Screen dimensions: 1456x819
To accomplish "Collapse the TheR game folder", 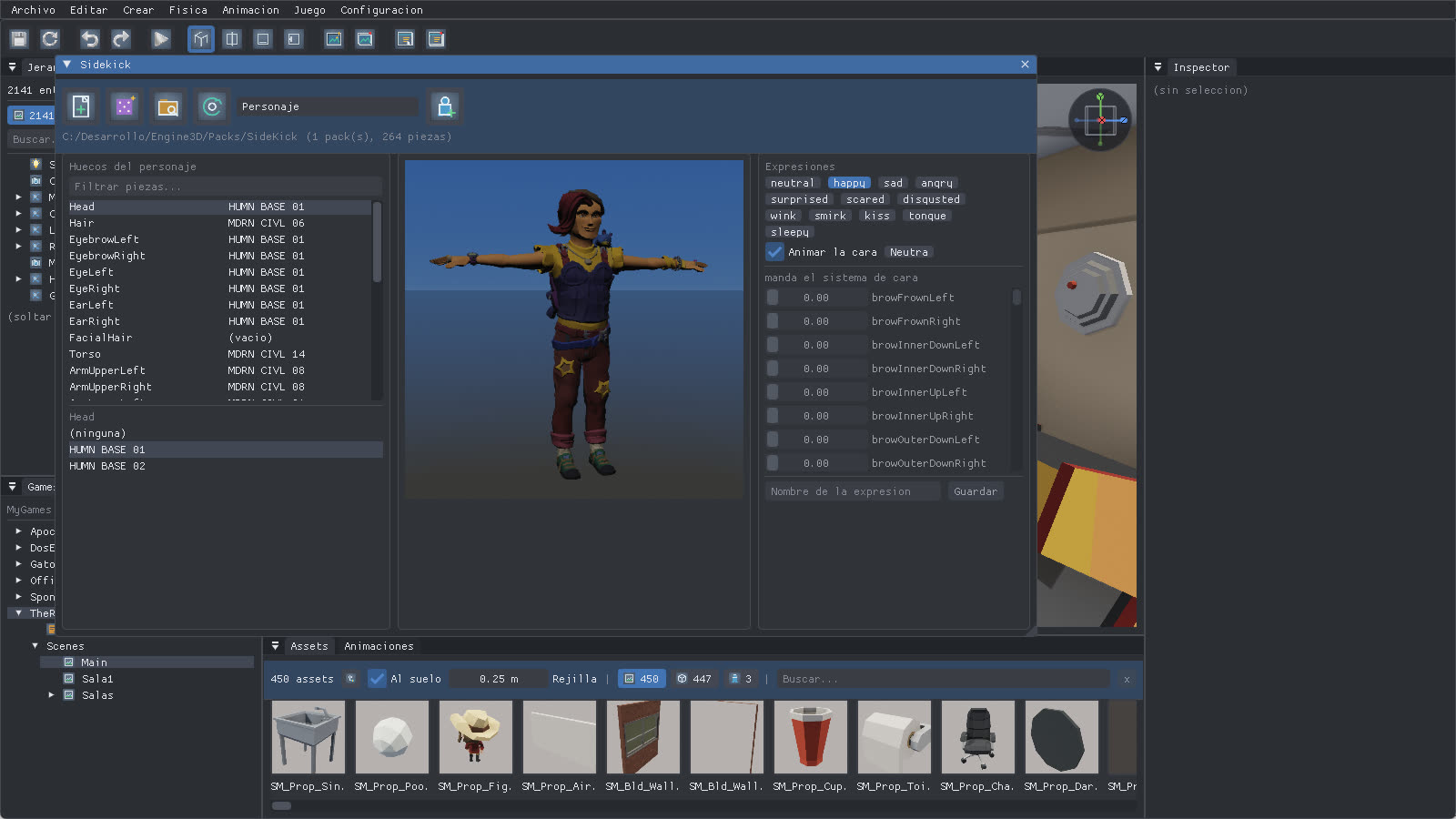I will (x=18, y=613).
